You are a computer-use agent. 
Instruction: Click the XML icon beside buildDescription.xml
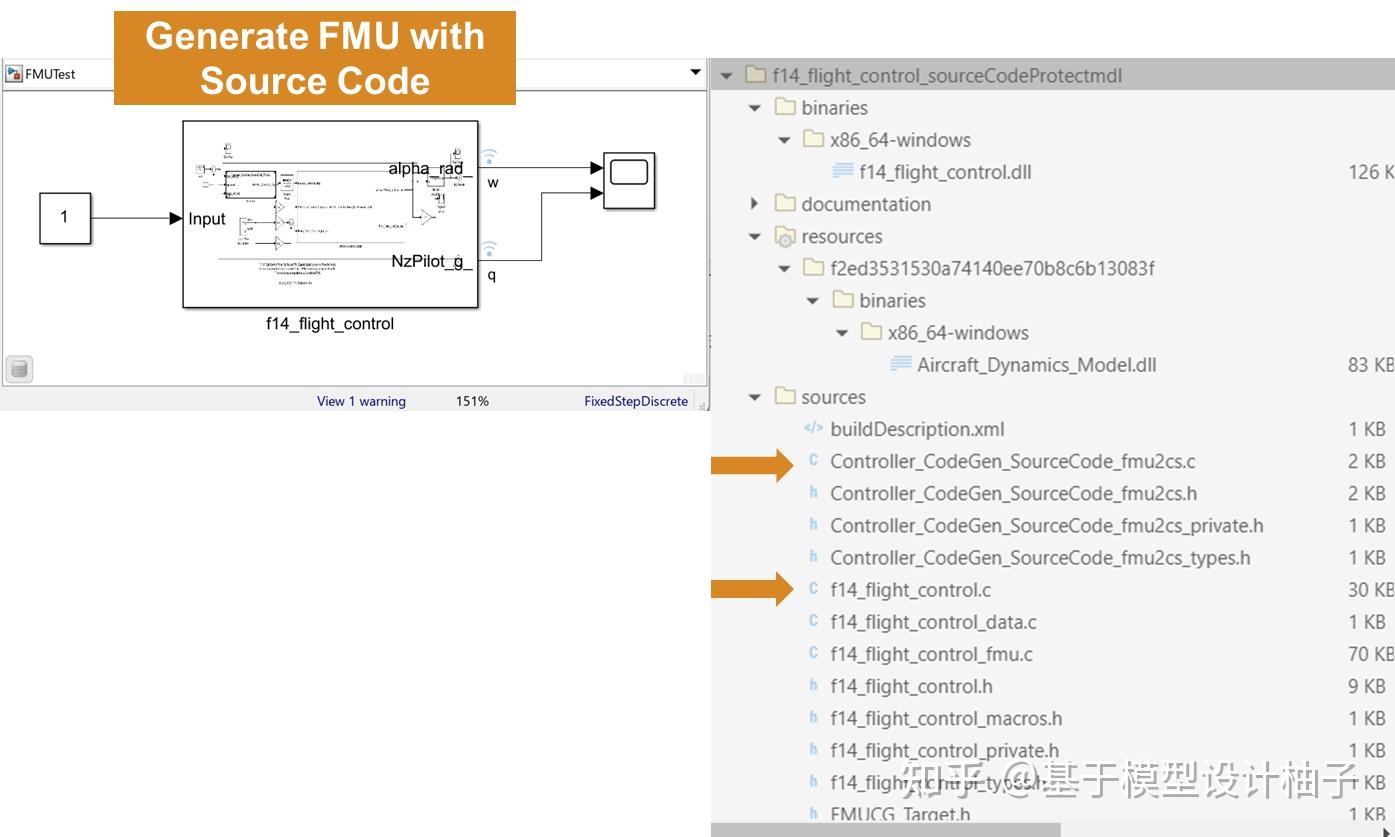pyautogui.click(x=812, y=429)
